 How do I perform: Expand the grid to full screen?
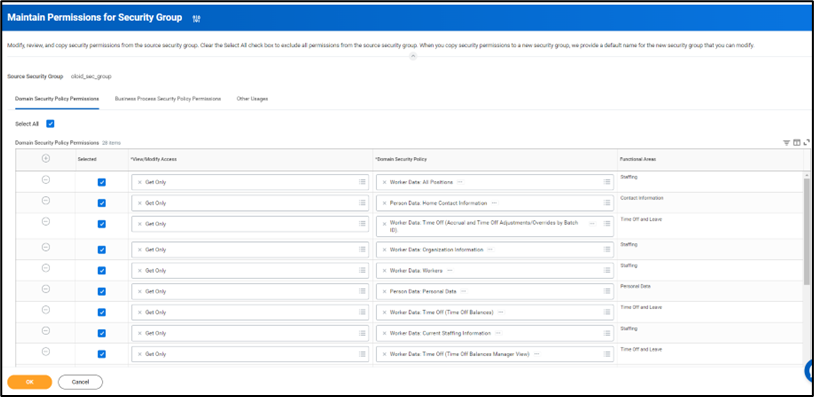pyautogui.click(x=806, y=143)
